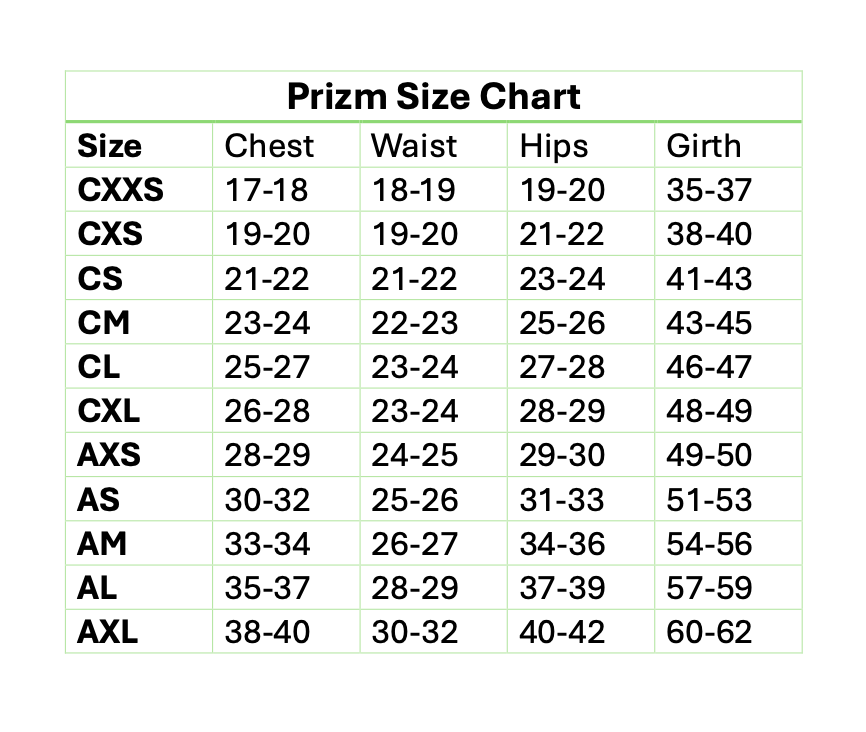Select the AXS size label cell
The height and width of the screenshot is (732, 866).
click(109, 455)
